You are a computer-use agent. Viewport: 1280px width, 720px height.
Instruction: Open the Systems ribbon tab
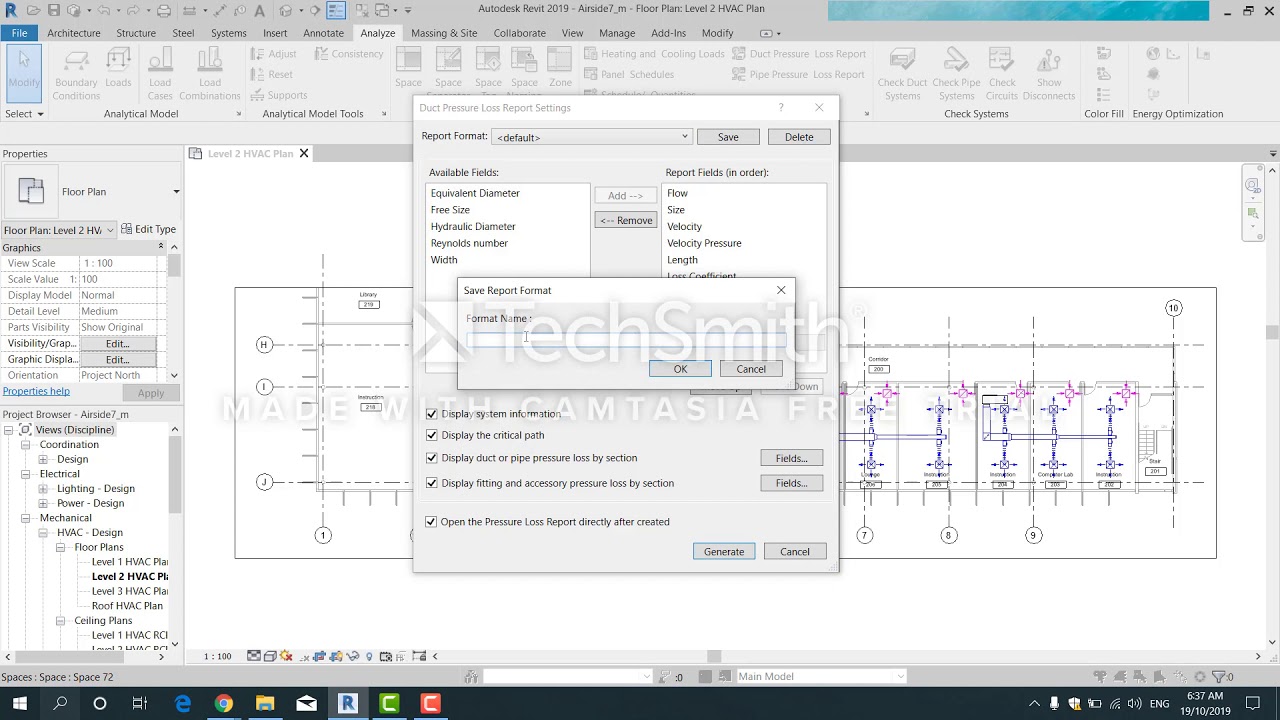[228, 33]
